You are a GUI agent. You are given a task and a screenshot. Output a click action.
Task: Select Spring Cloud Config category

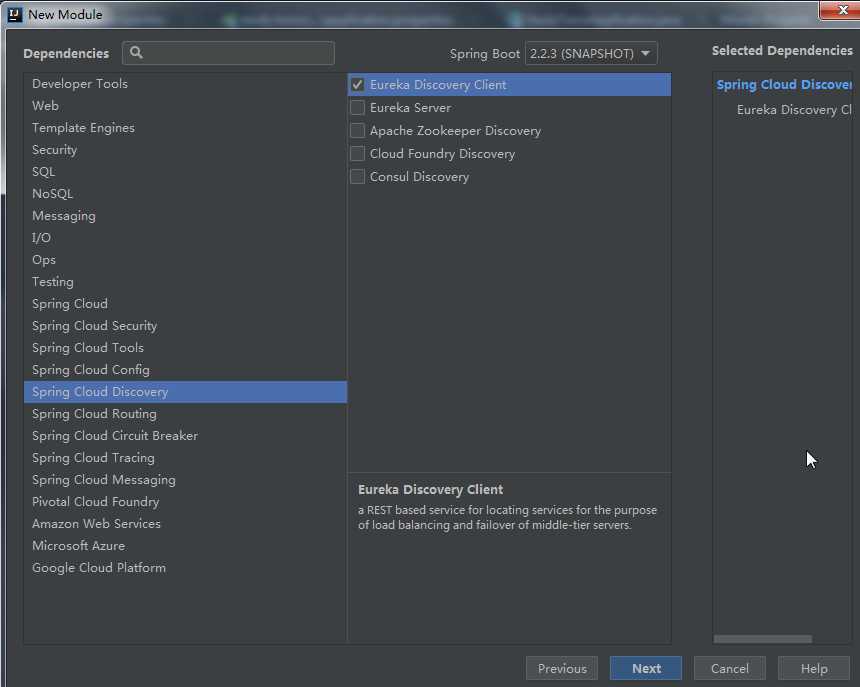(185, 370)
